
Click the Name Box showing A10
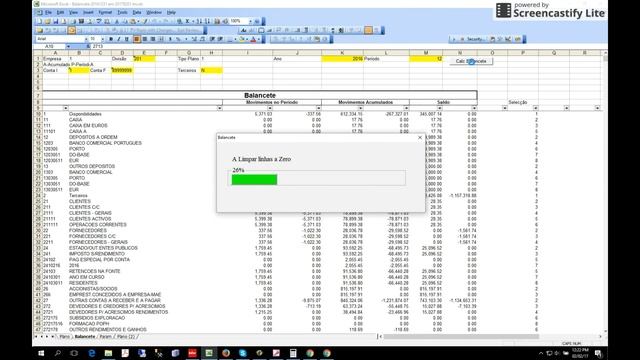49,46
